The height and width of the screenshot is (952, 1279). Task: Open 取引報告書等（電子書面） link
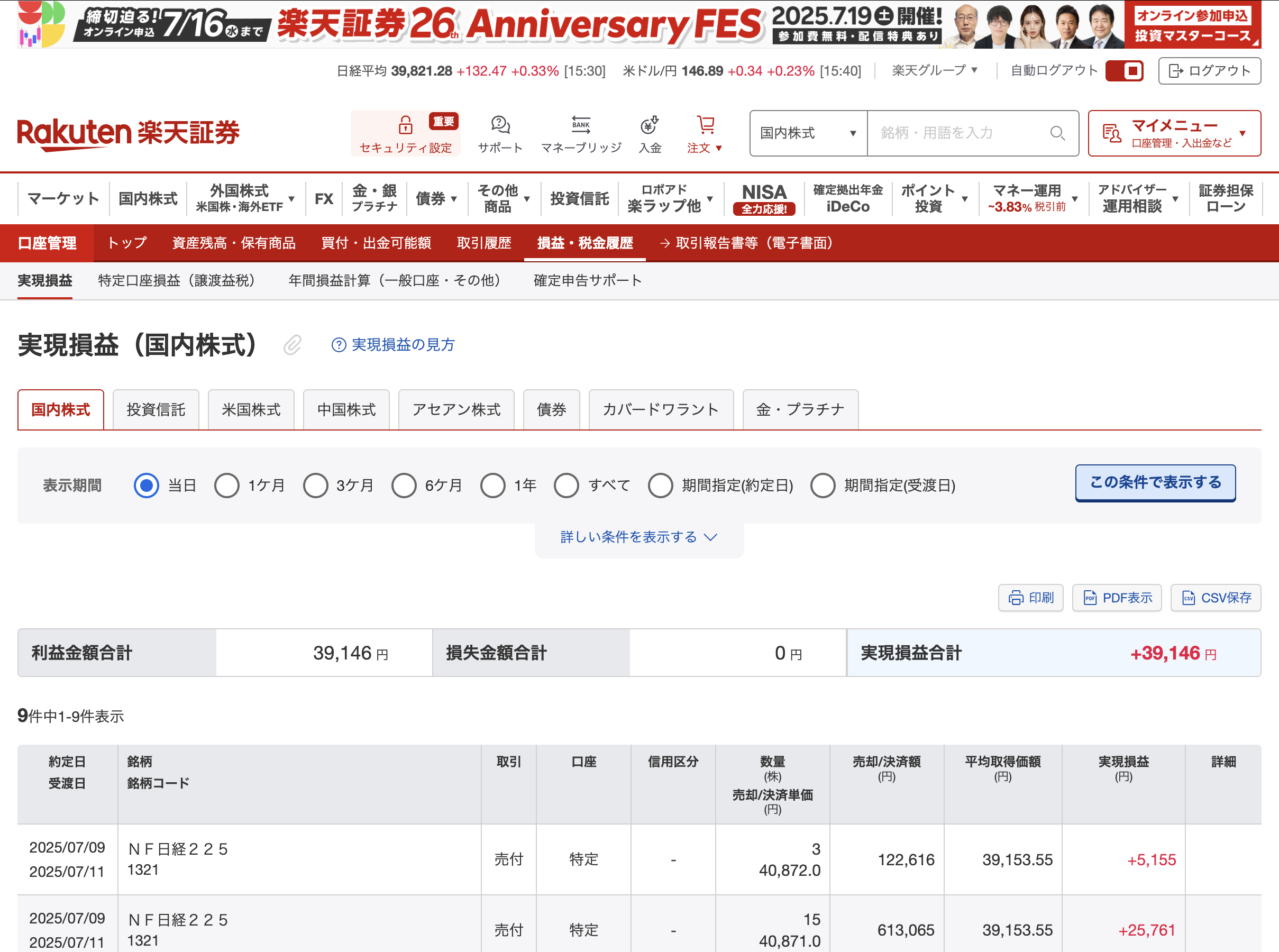coord(747,243)
